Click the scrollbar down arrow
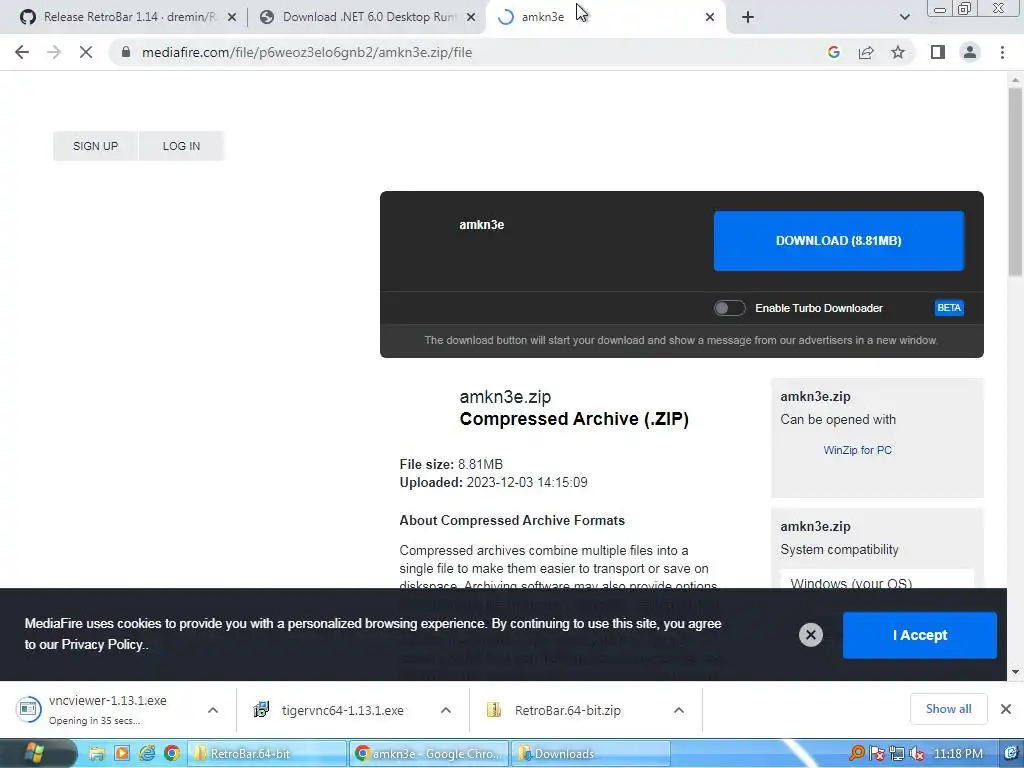 coord(1015,671)
